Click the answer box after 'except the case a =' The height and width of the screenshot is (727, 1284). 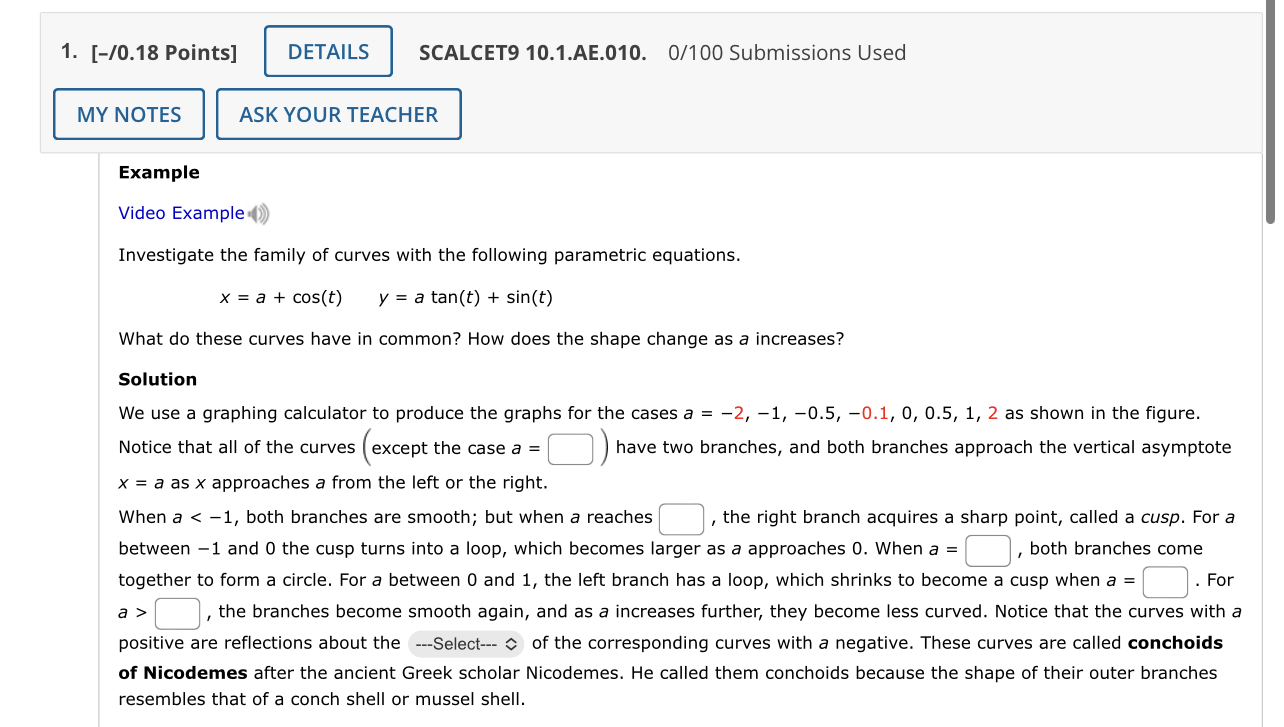pos(570,448)
